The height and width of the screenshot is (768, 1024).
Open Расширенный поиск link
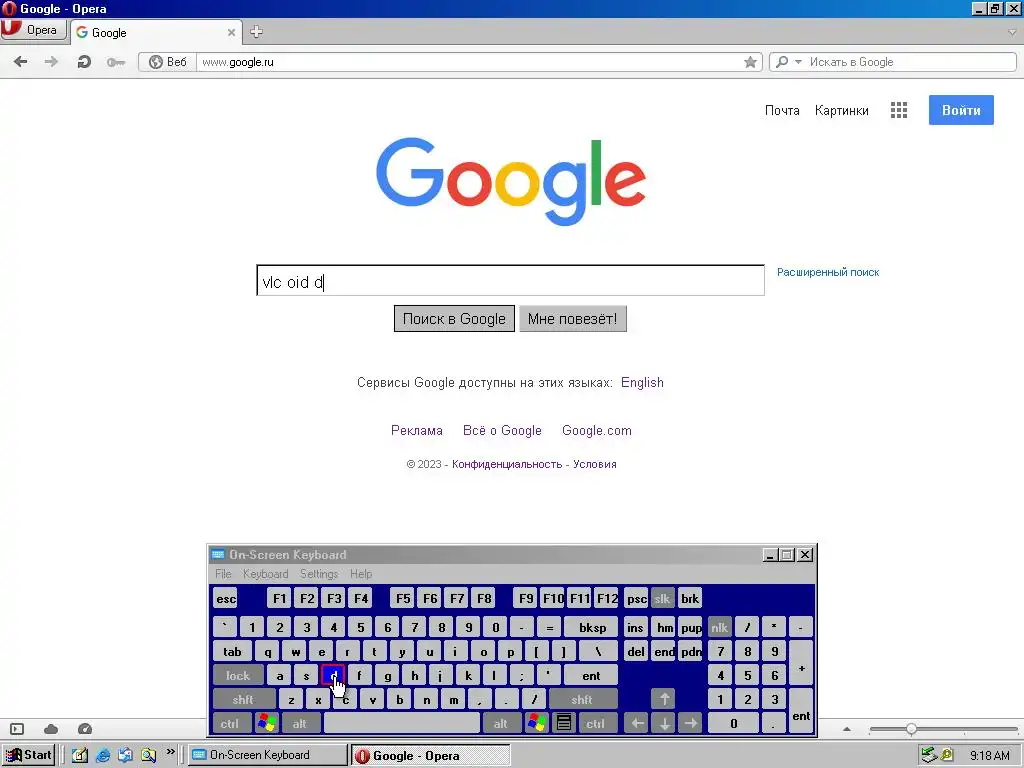tap(827, 272)
